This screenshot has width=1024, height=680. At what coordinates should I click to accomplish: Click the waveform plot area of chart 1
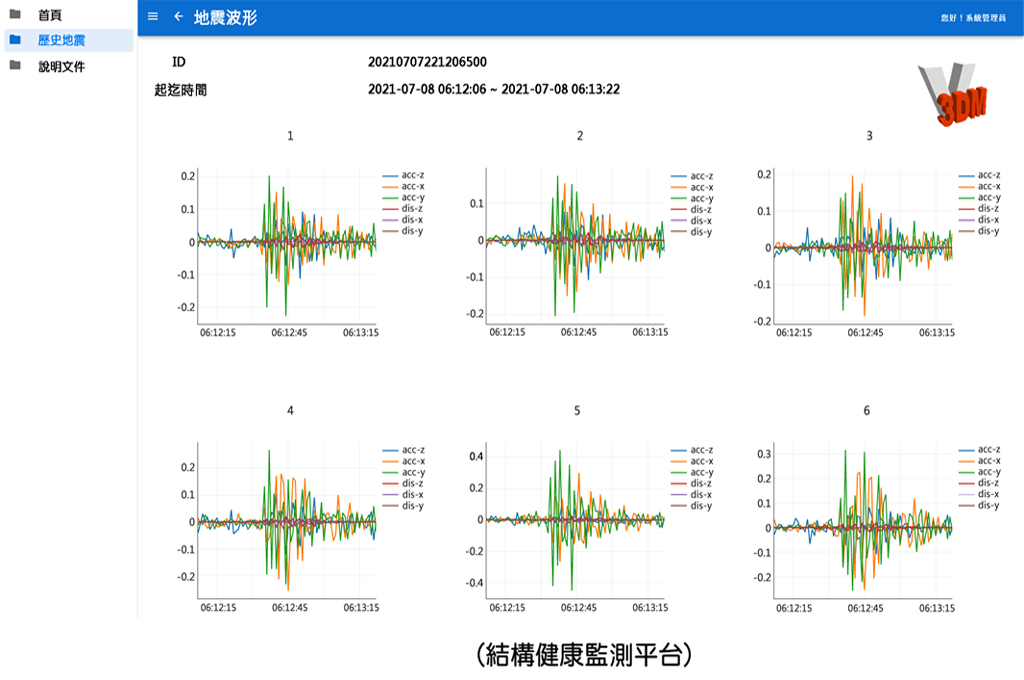[286, 245]
